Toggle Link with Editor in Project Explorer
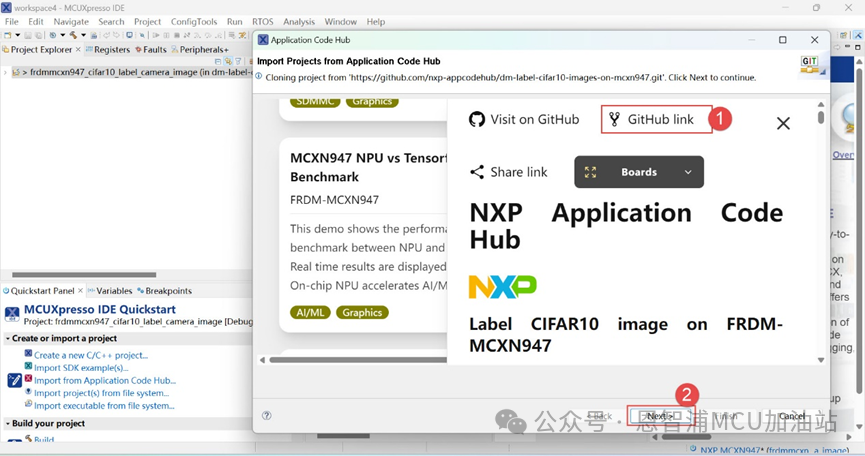Viewport: 865px width, 456px height. pos(228,62)
